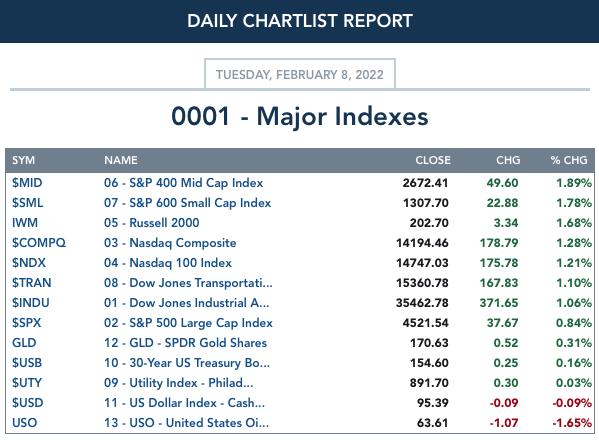This screenshot has width=599, height=440.
Task: Click '03 - Nasdaq Composite' name
Action: pos(170,243)
